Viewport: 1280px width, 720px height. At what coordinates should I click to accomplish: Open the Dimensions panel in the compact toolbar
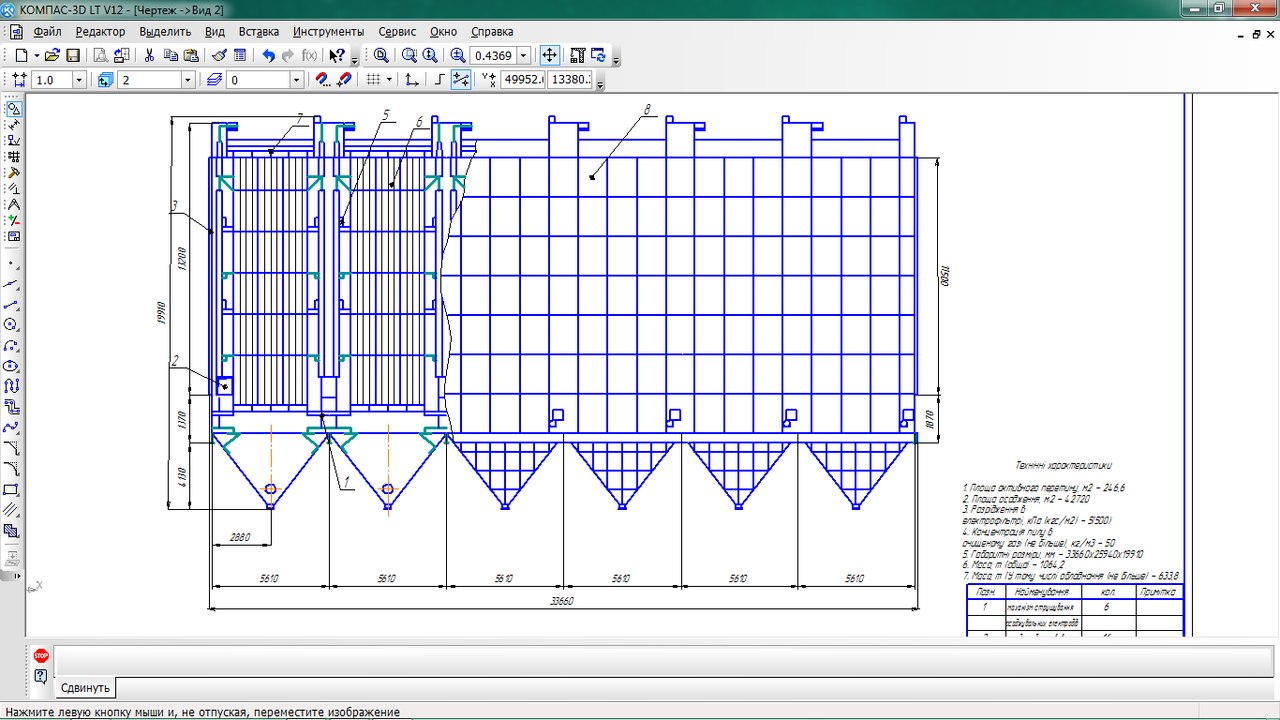[13, 124]
